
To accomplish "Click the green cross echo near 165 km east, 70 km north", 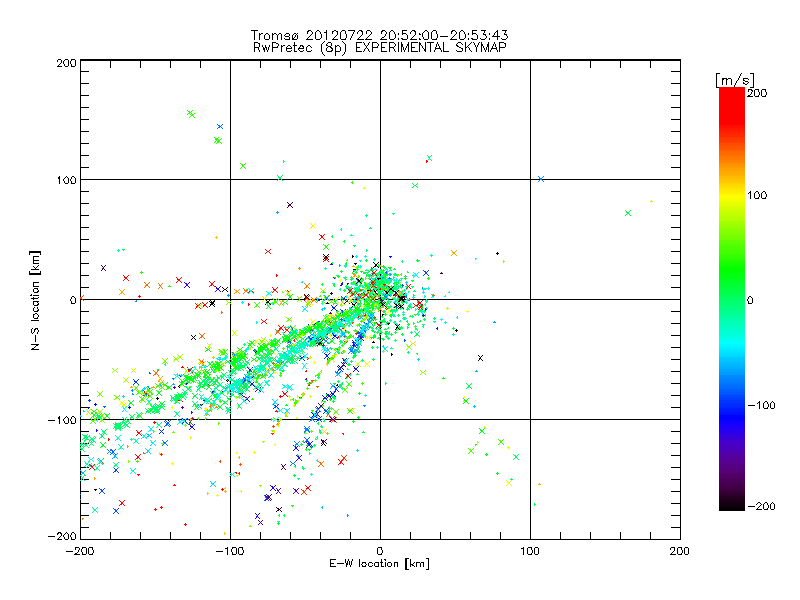I will point(628,213).
